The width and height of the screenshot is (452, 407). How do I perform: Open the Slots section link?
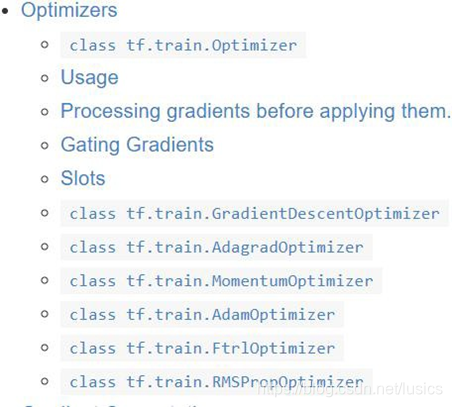[83, 178]
